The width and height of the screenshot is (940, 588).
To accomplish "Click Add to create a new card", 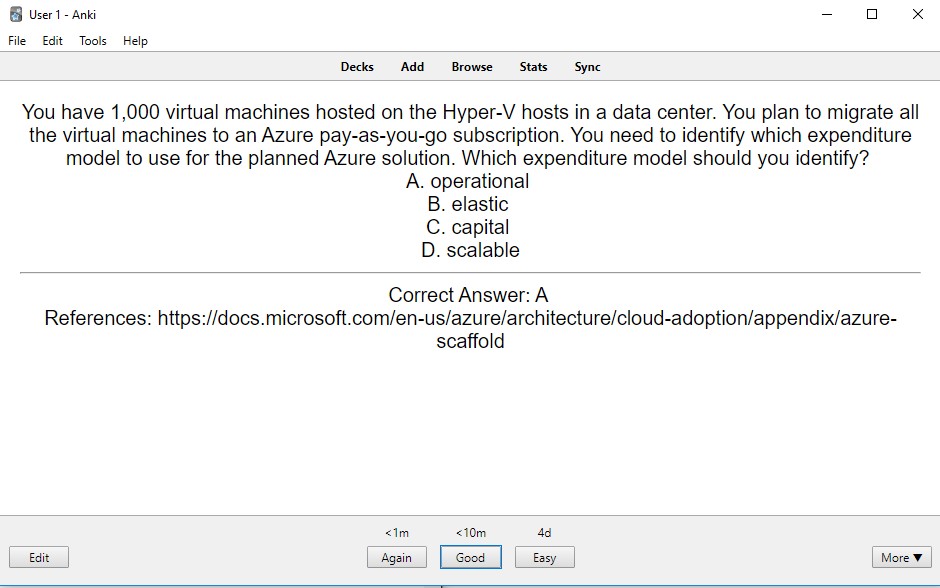I will coord(412,67).
